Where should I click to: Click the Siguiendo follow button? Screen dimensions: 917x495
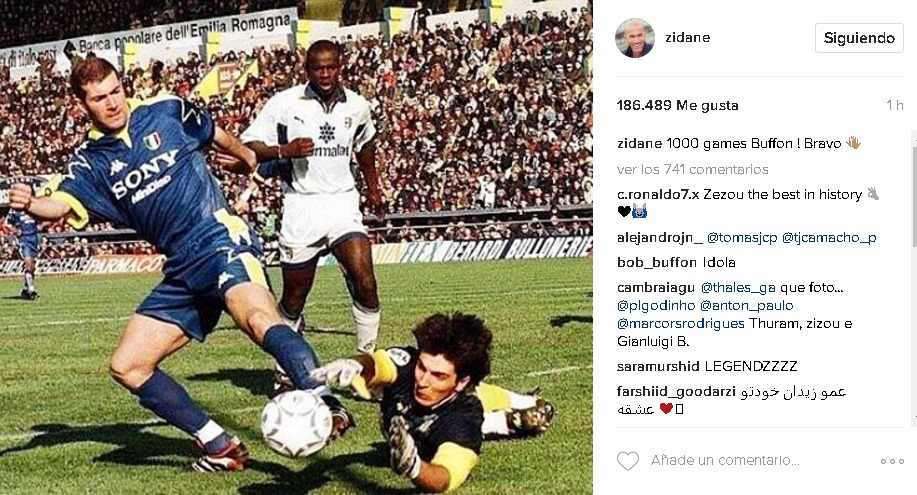click(859, 38)
